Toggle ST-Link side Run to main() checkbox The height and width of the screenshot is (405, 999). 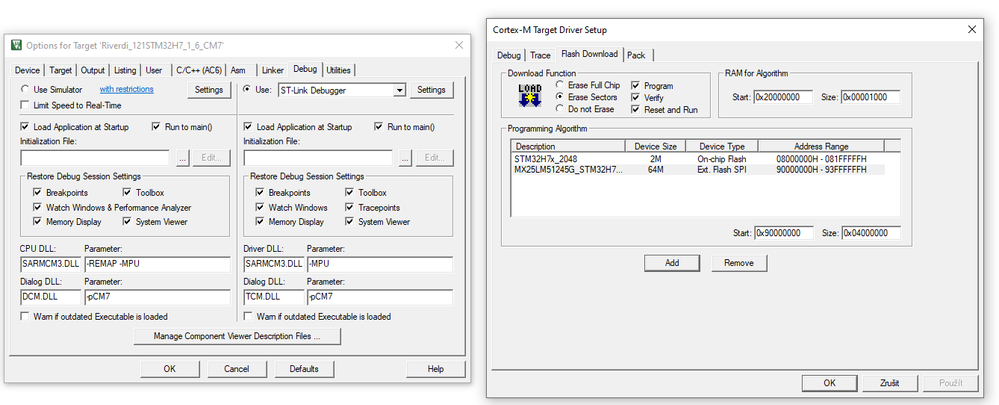pos(379,127)
